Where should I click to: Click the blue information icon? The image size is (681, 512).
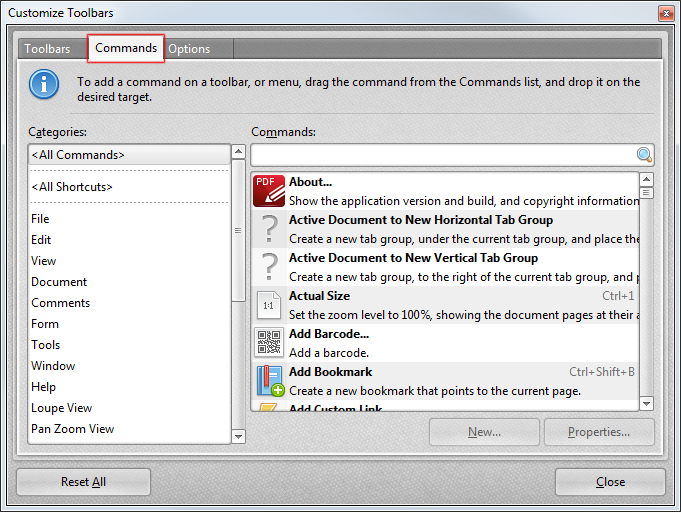[44, 84]
